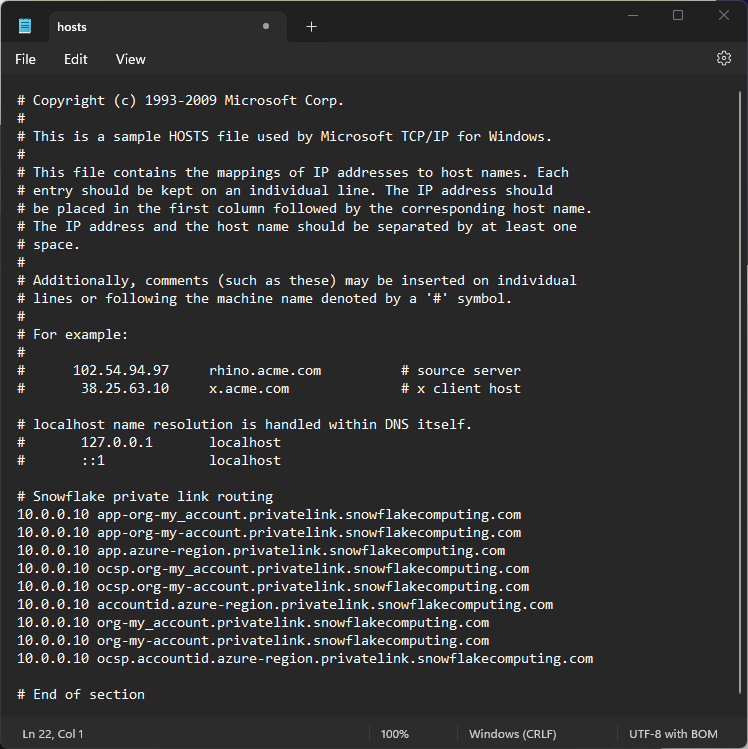Screen dimensions: 748x749
Task: Maximize the Notepad window
Action: [678, 15]
